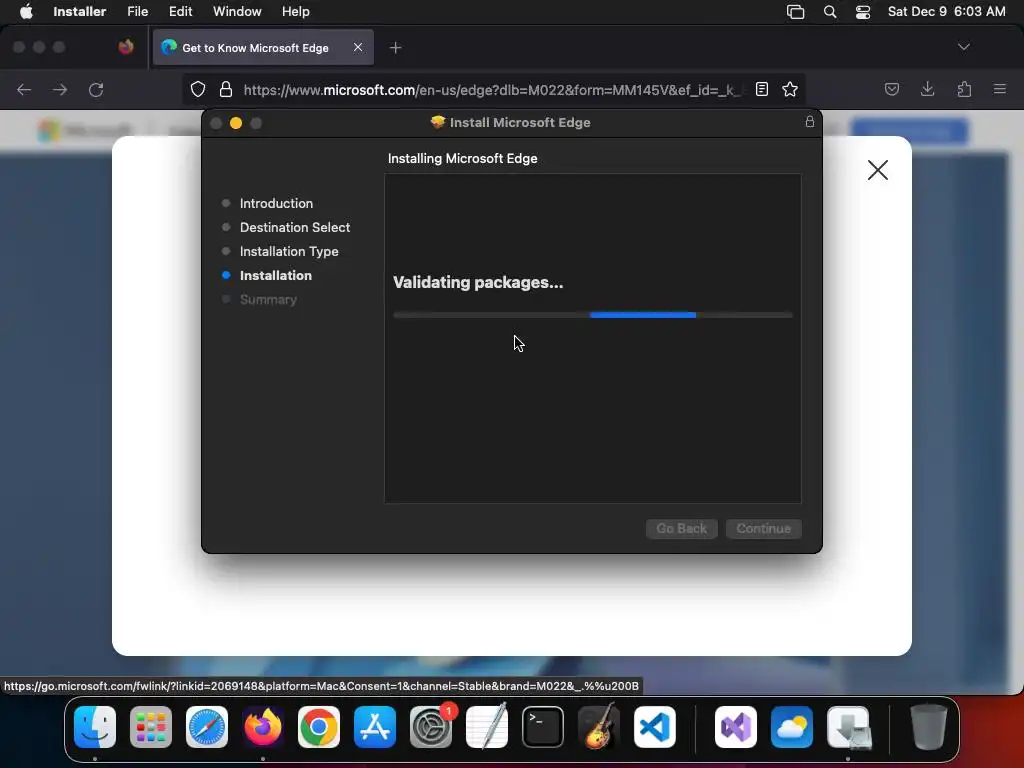Open the Help menu
The image size is (1024, 768).
tap(295, 11)
